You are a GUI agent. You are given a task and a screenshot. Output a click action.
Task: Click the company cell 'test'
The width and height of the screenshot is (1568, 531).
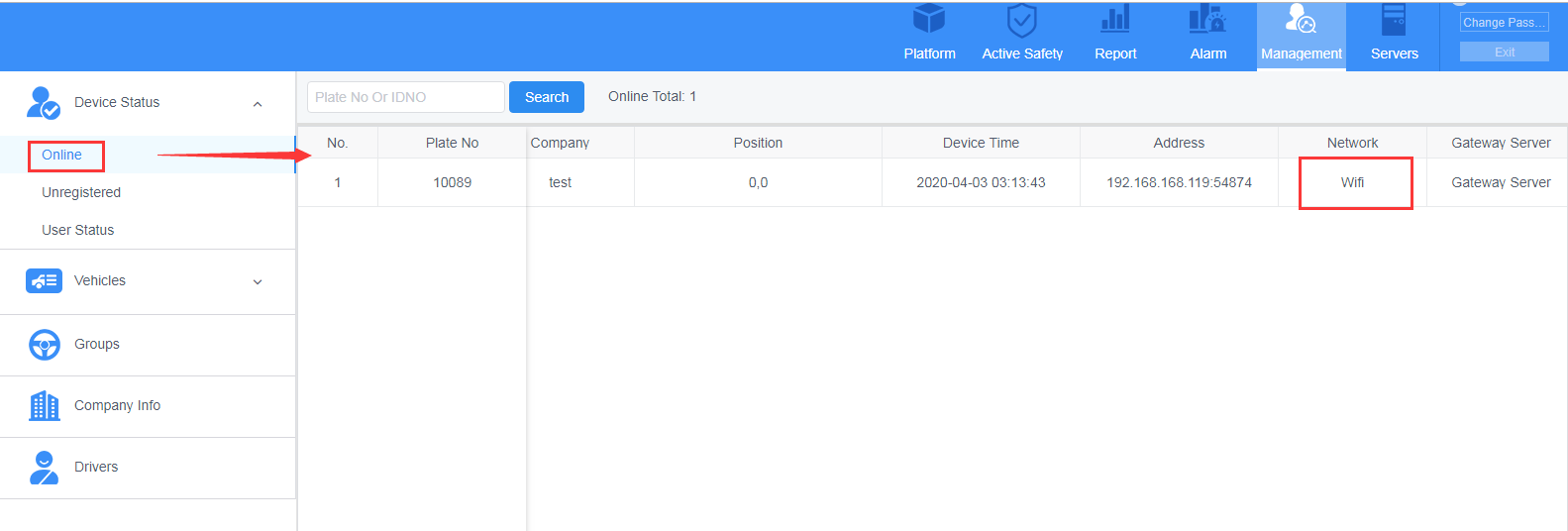click(x=560, y=182)
